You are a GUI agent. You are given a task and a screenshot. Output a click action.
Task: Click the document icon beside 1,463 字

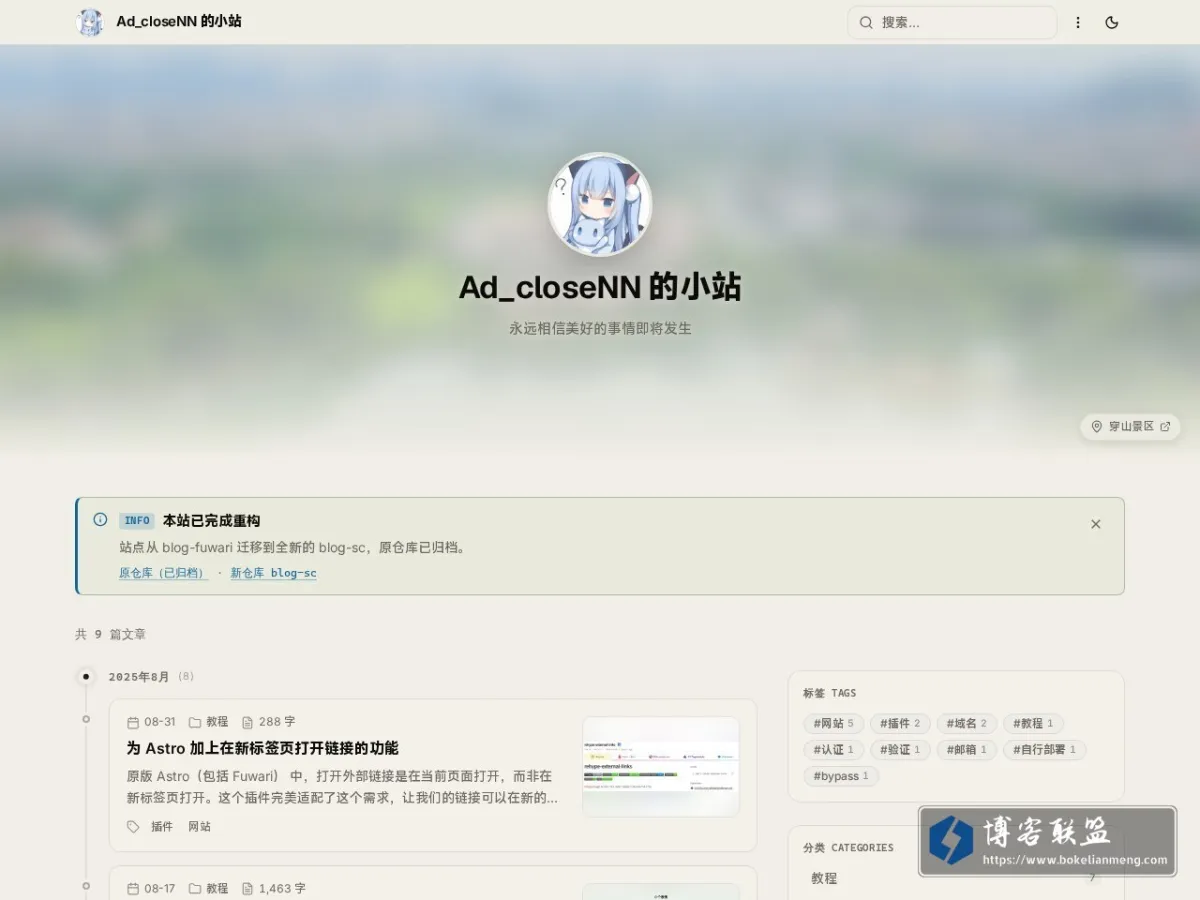[x=248, y=888]
